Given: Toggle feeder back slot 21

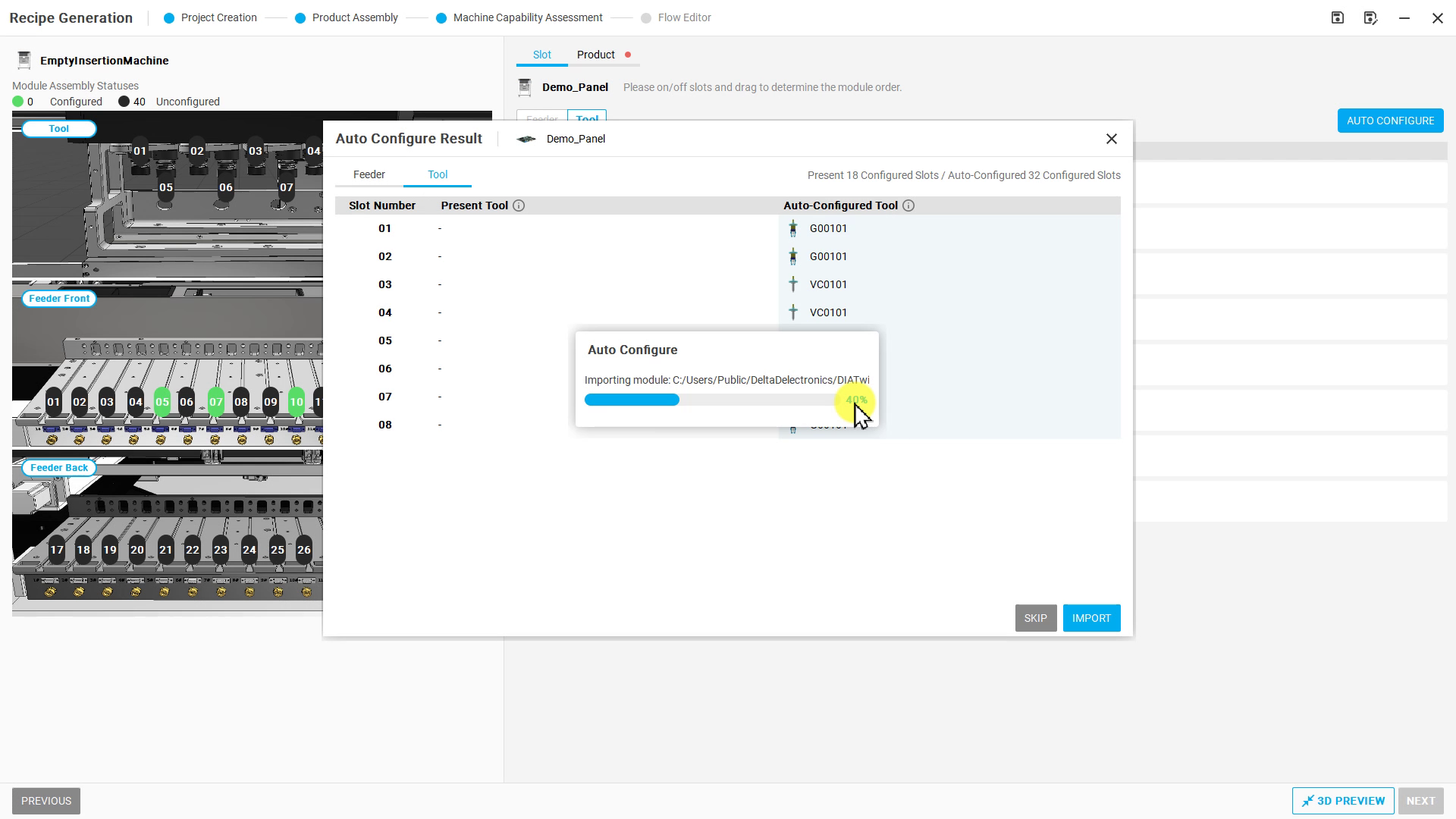Looking at the screenshot, I should point(166,551).
